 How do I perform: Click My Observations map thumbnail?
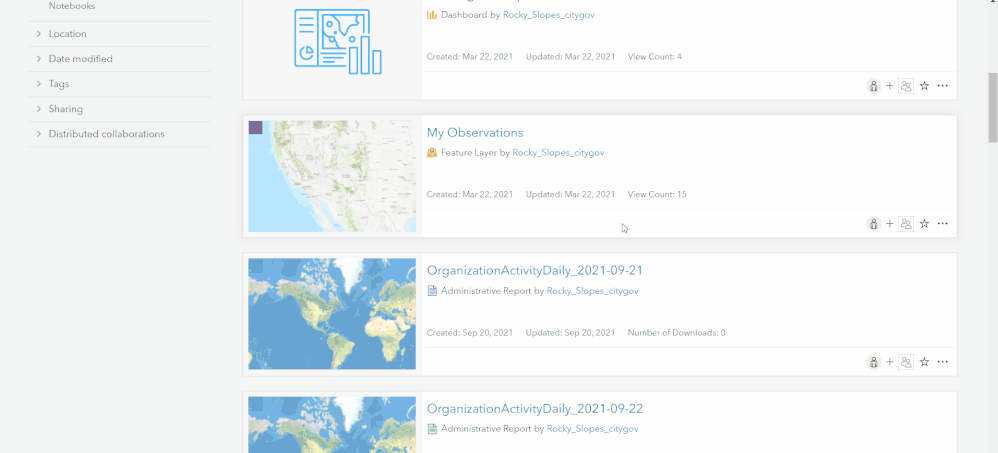[332, 176]
